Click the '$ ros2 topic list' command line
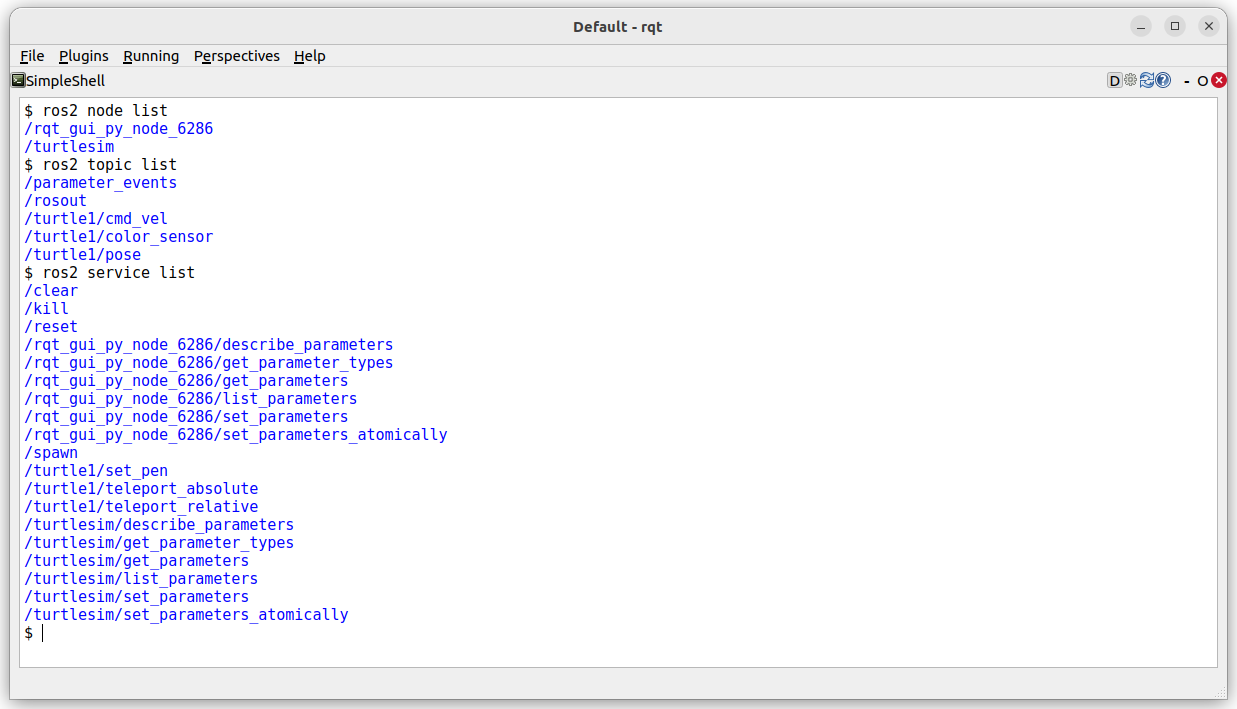1237x709 pixels. pos(100,164)
